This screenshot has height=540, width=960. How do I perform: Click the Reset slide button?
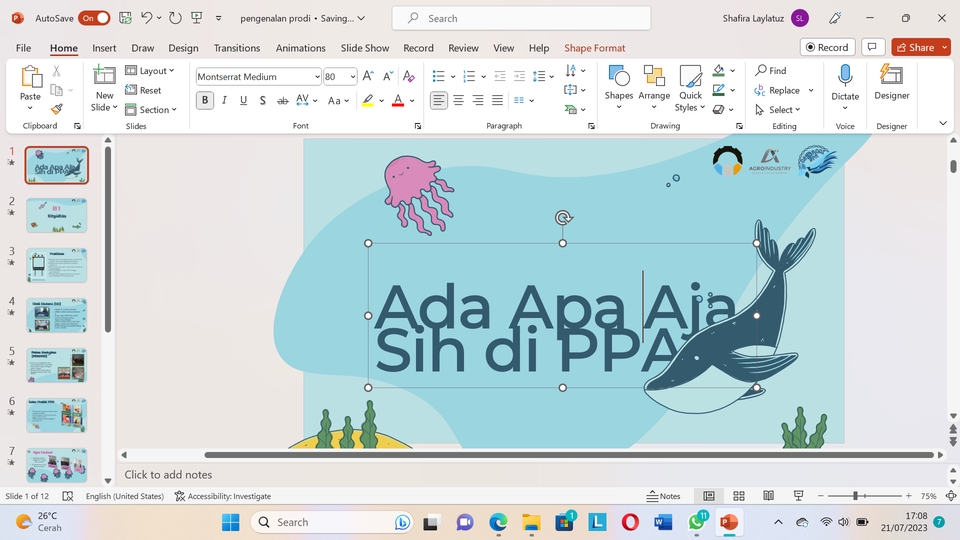(143, 90)
